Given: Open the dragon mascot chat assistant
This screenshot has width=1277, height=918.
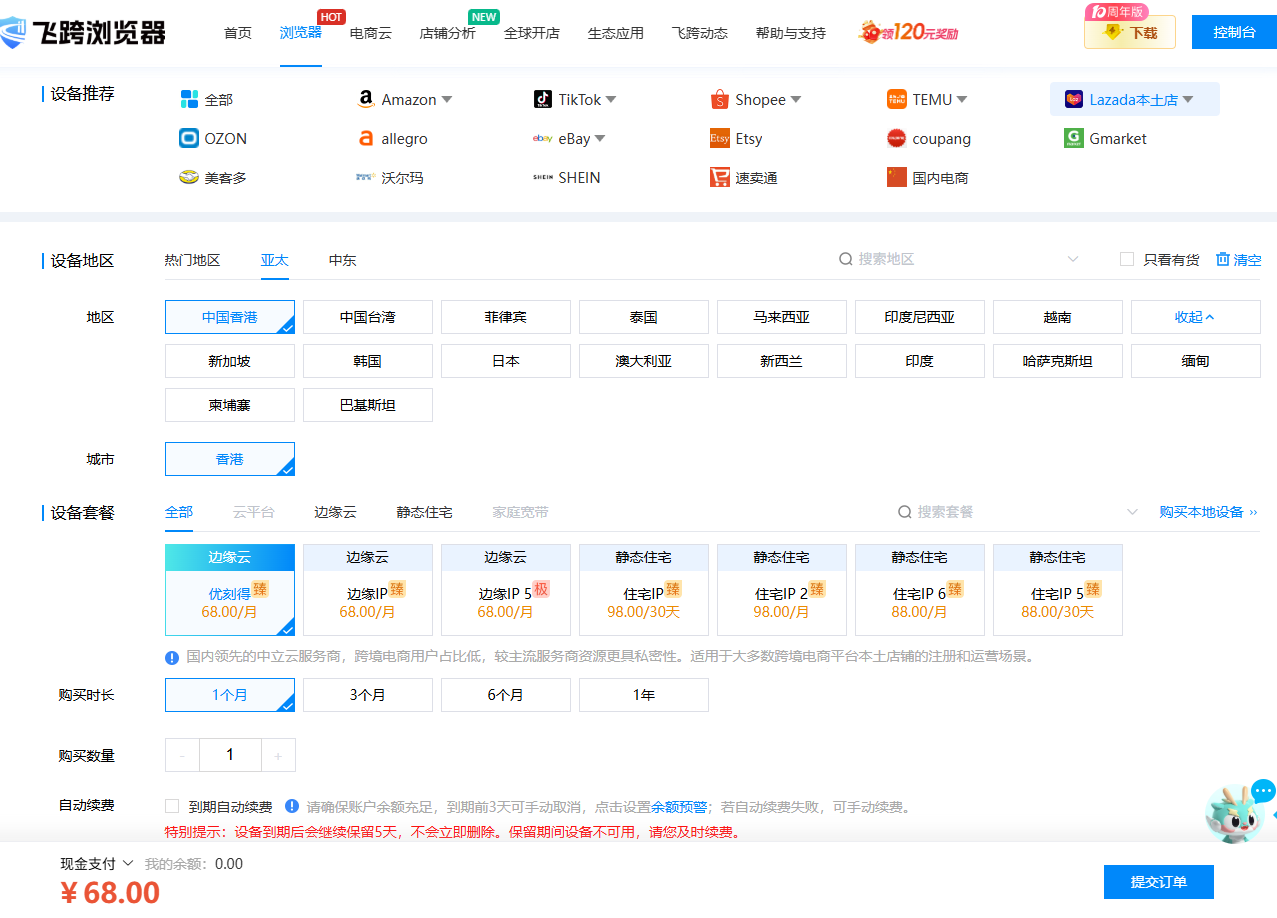Looking at the screenshot, I should click(1236, 814).
